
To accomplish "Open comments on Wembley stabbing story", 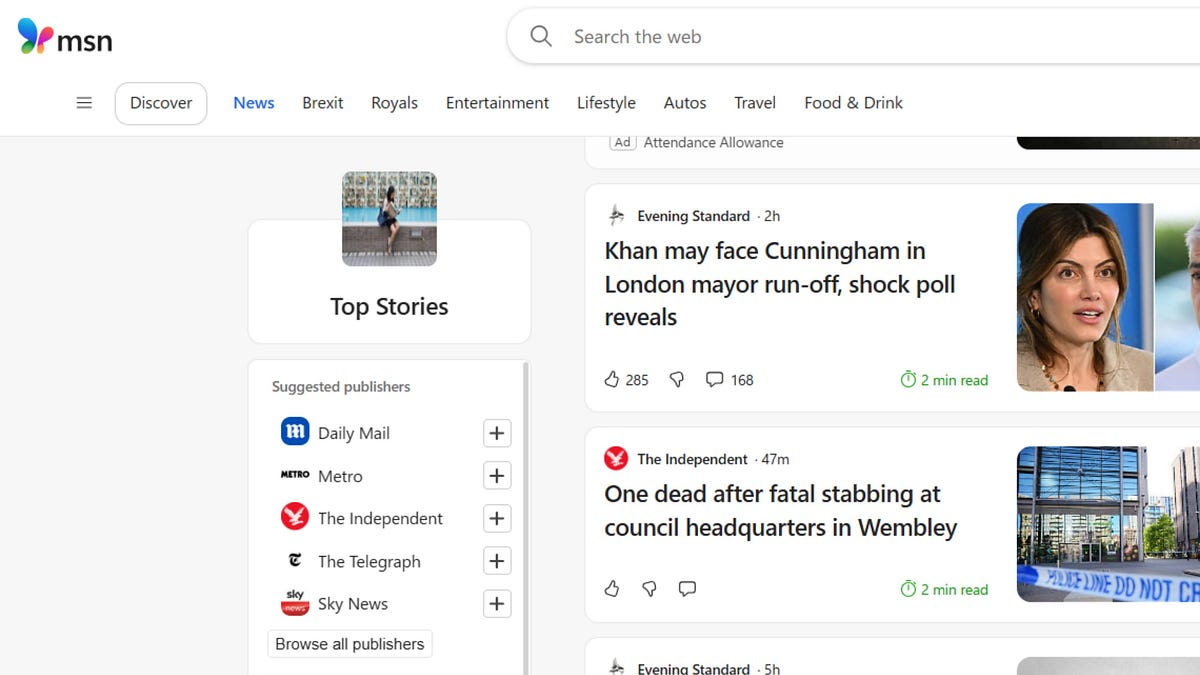I will coord(687,589).
